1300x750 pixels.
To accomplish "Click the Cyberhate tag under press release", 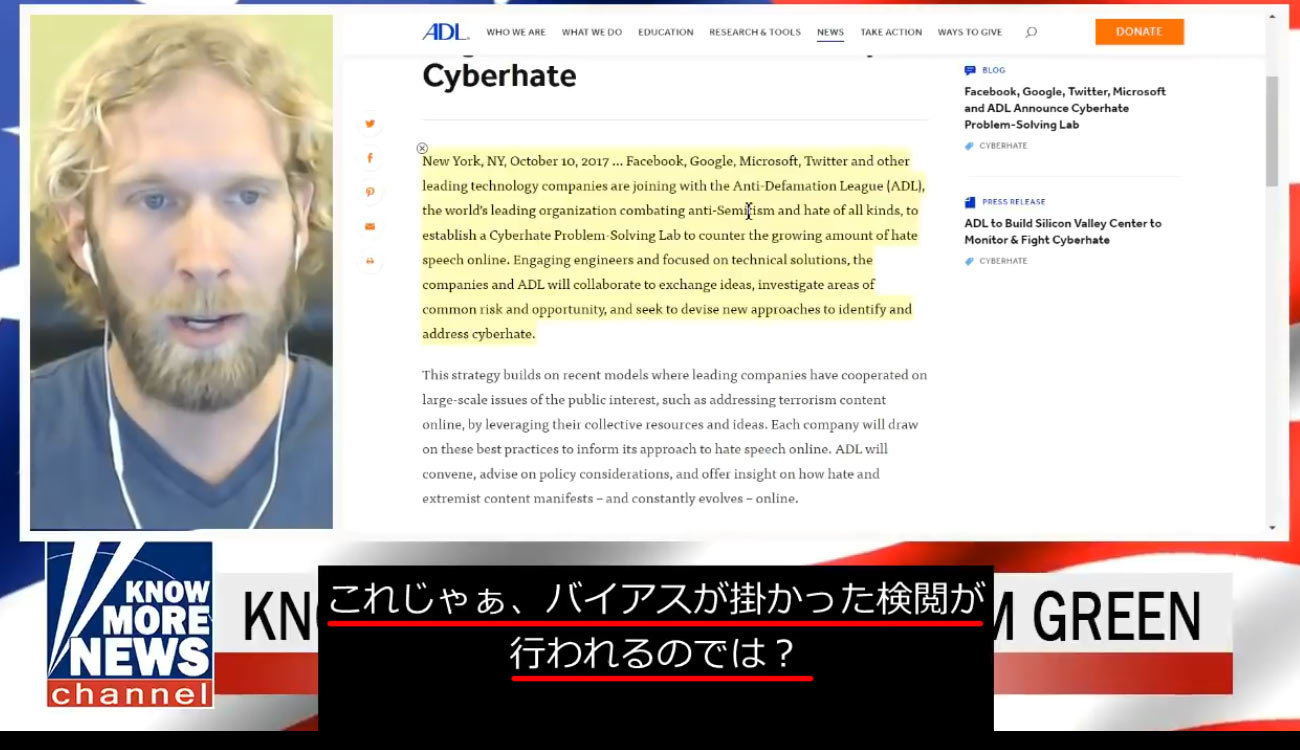I will [x=1003, y=261].
